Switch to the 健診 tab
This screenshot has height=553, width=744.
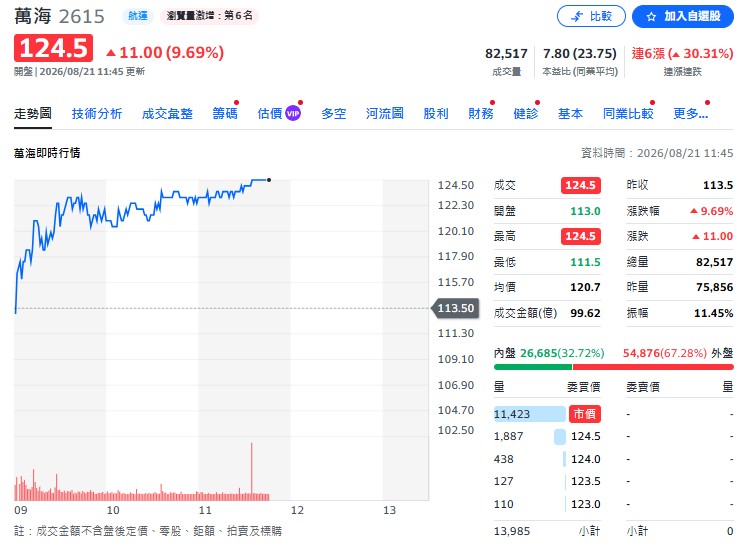[526, 113]
